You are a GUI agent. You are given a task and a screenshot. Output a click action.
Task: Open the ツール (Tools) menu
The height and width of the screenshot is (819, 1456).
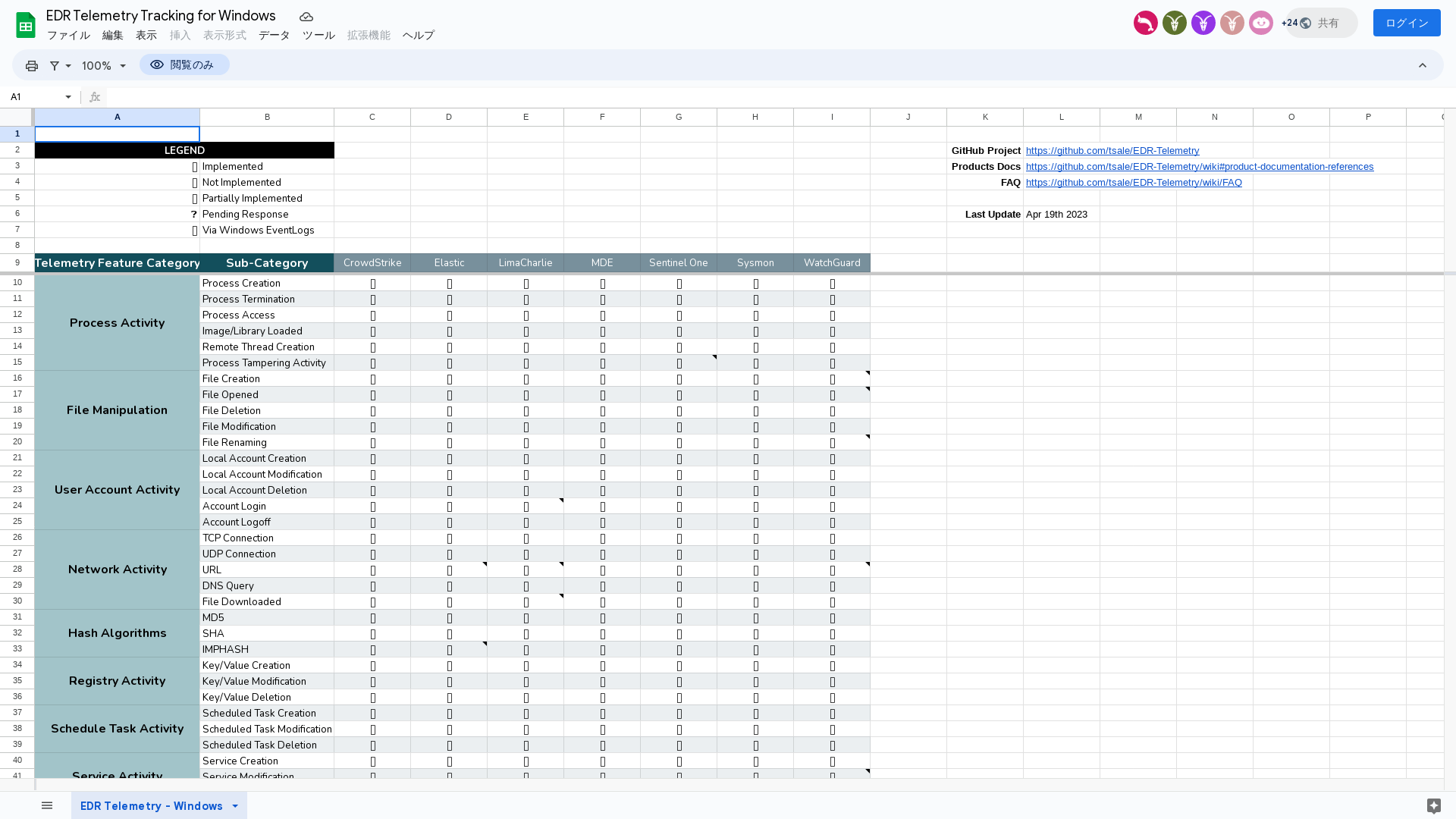(318, 36)
